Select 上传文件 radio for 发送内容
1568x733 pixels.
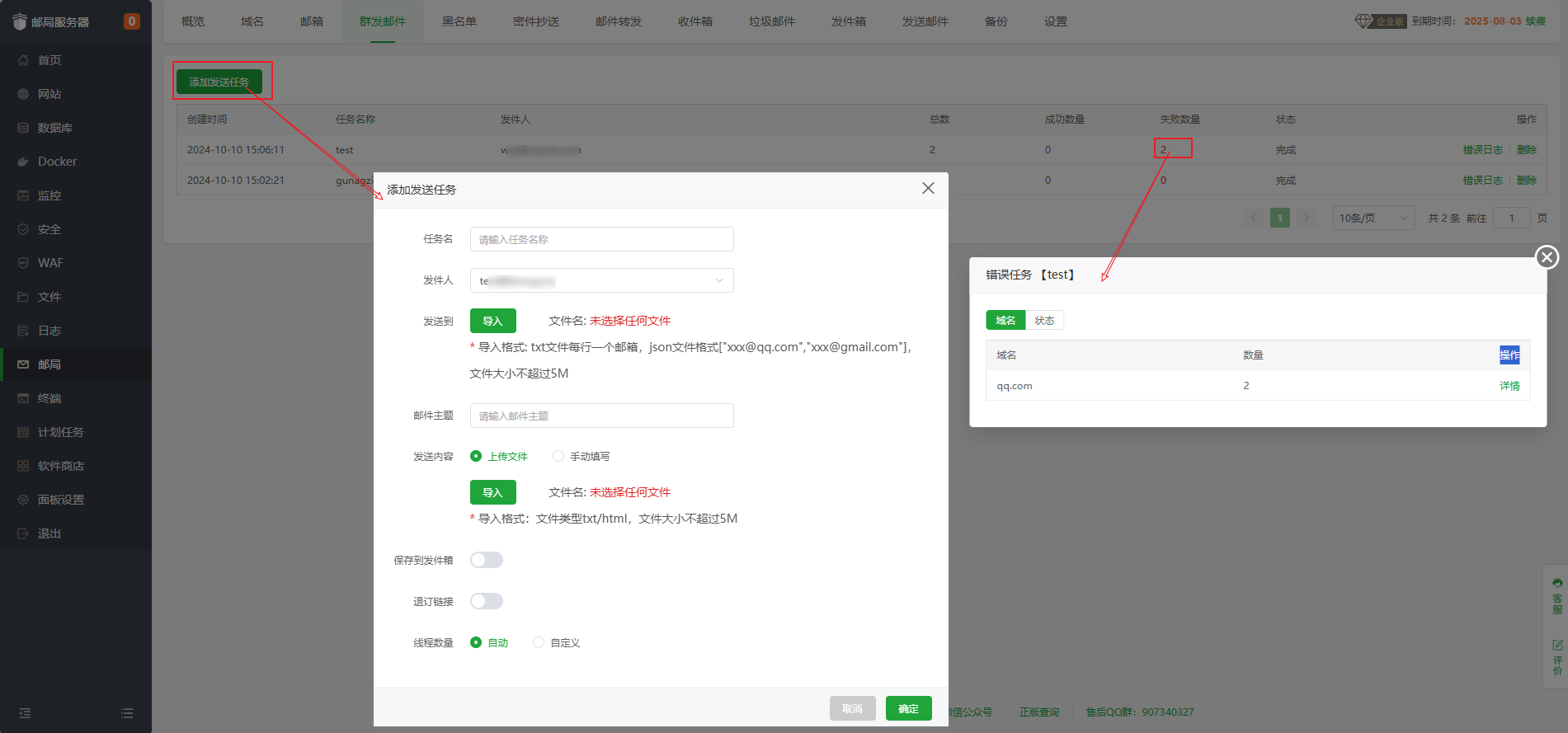[x=476, y=456]
